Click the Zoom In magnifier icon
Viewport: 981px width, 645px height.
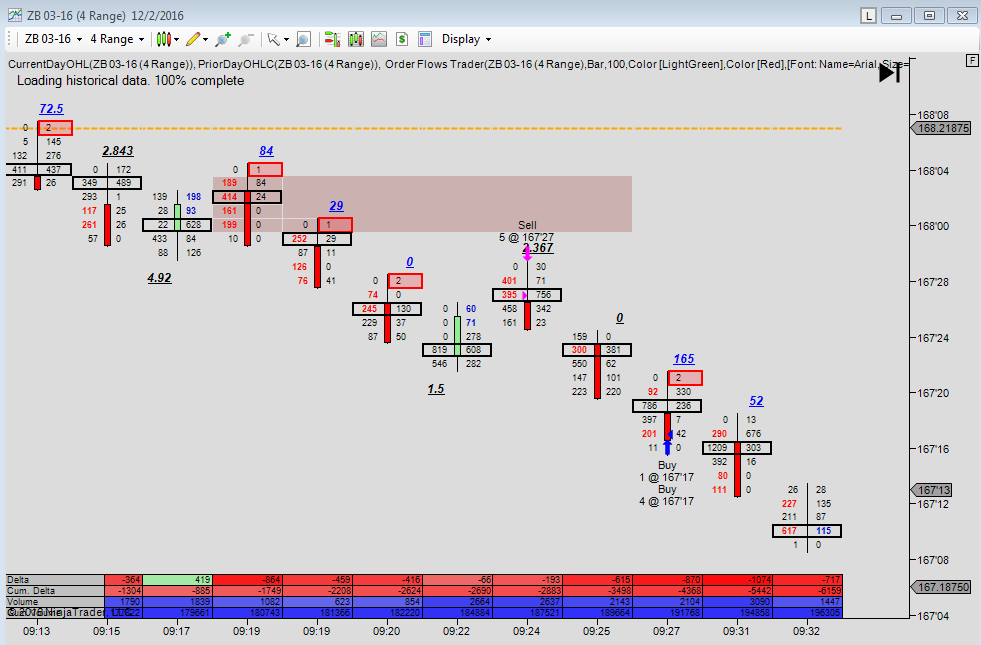tap(221, 39)
